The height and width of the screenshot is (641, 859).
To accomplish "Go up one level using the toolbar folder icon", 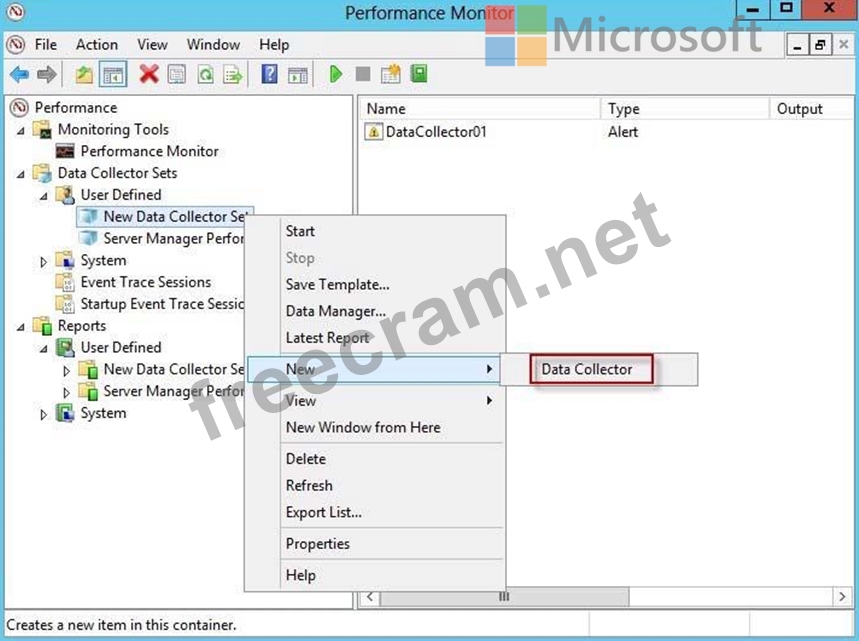I will coord(84,74).
